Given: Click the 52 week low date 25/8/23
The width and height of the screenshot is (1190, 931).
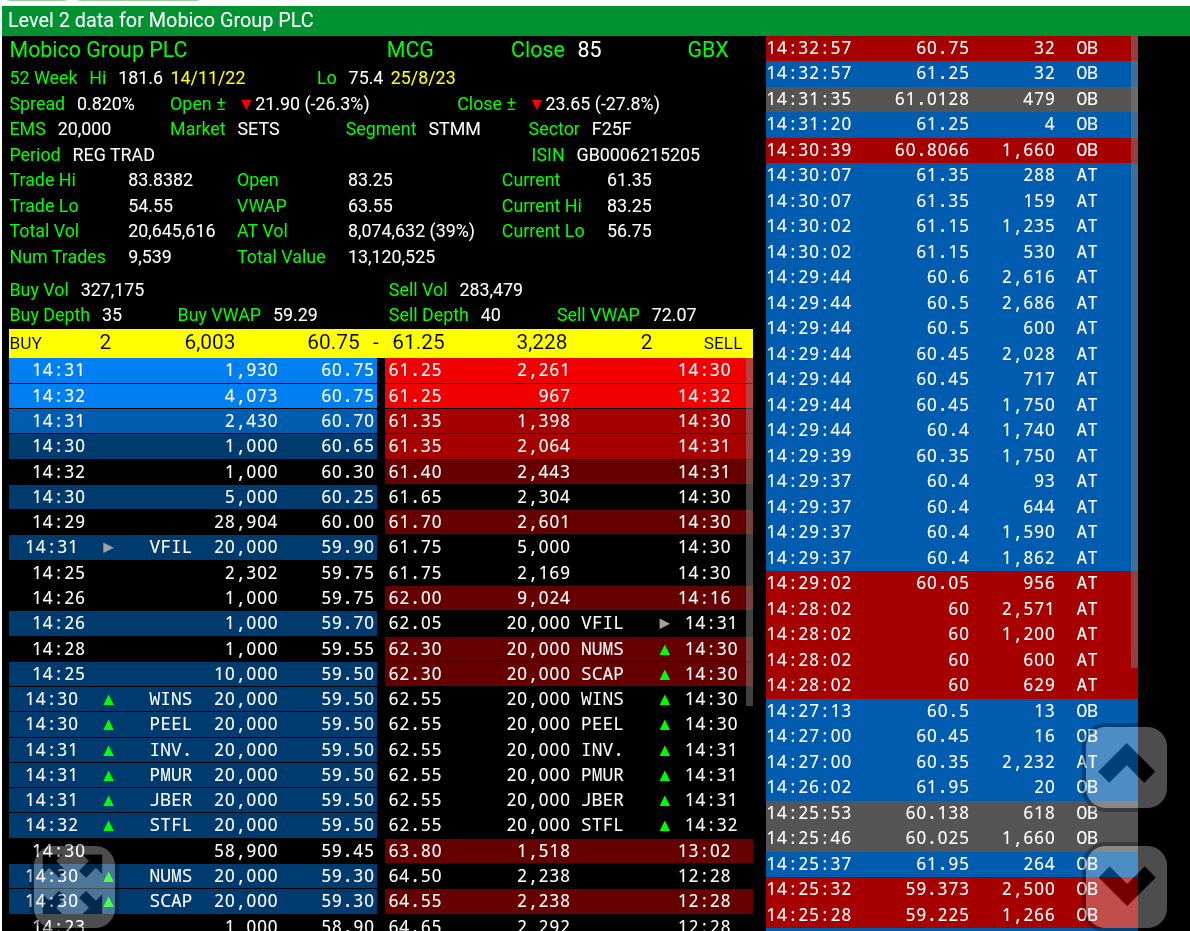Looking at the screenshot, I should 423,78.
